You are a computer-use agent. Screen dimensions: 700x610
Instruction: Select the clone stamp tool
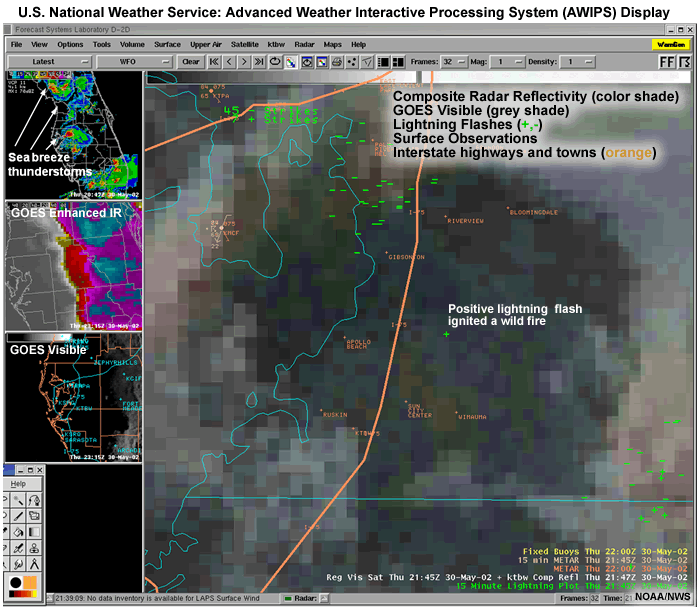[34, 548]
